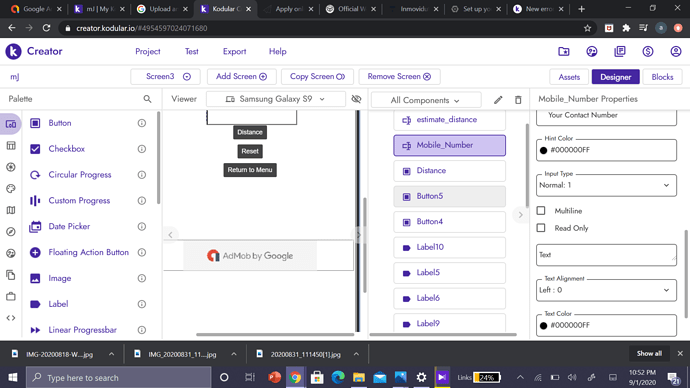This screenshot has width=690, height=388.
Task: Switch to the Blocks view
Action: (x=662, y=77)
